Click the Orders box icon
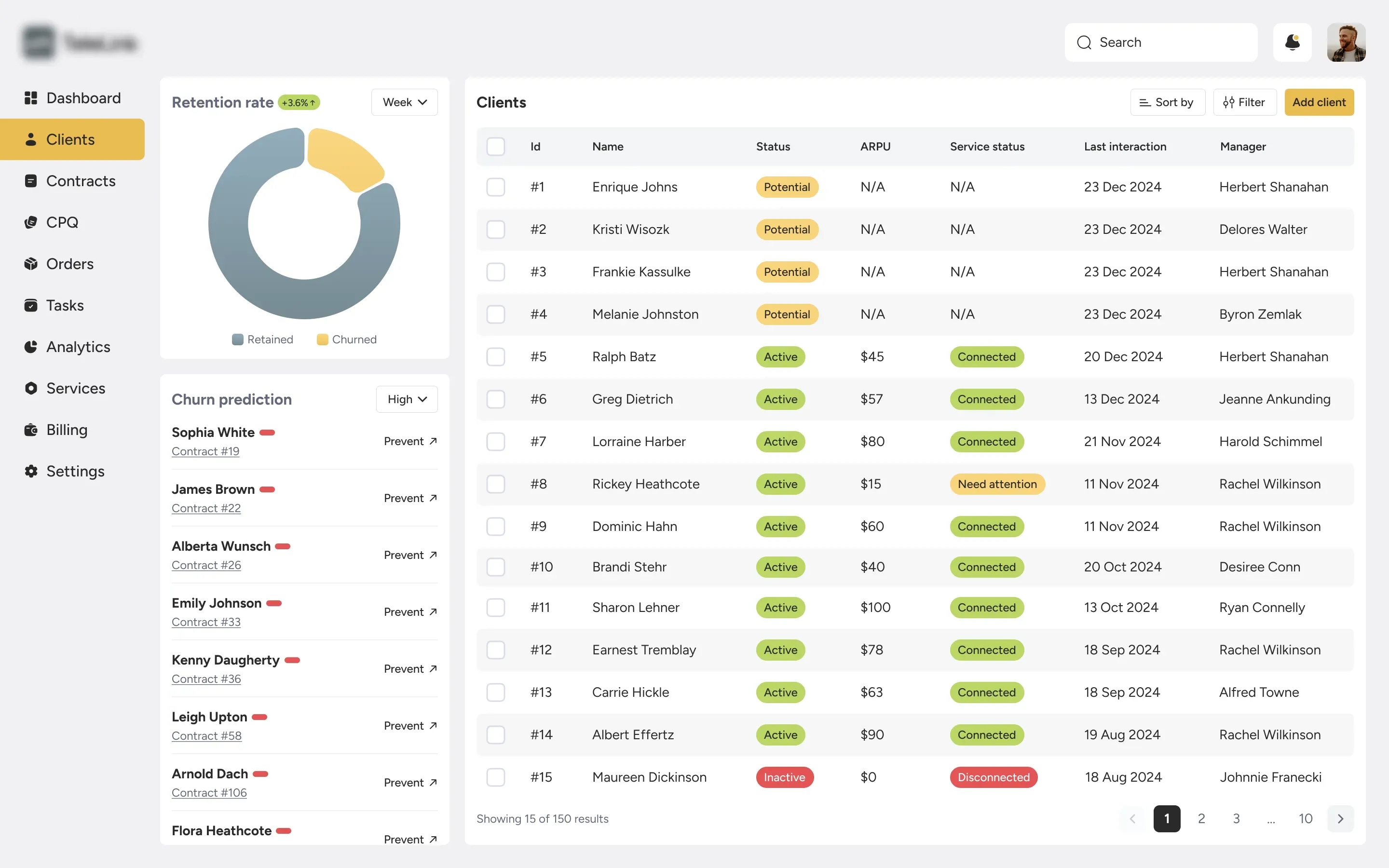Screen dimensions: 1389x868 pyautogui.click(x=31, y=264)
